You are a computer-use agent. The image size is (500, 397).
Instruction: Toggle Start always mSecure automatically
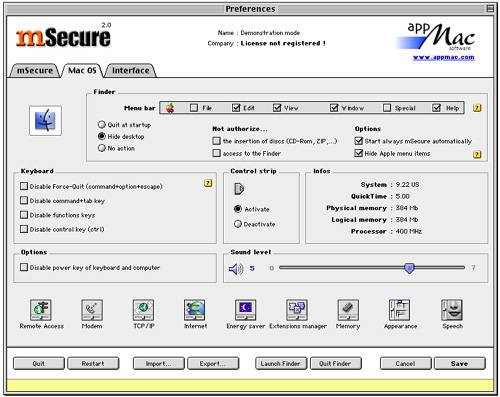[x=359, y=141]
